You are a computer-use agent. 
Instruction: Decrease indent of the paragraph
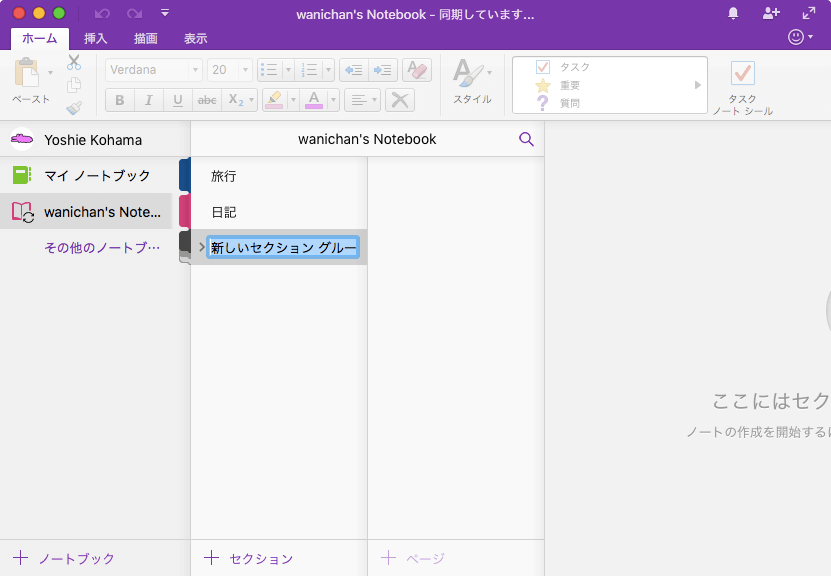[x=353, y=70]
